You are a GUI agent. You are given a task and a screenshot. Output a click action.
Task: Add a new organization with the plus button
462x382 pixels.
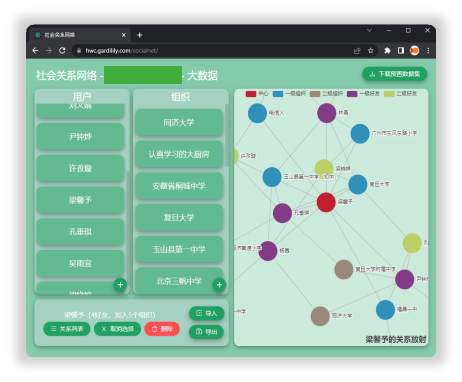click(x=219, y=285)
